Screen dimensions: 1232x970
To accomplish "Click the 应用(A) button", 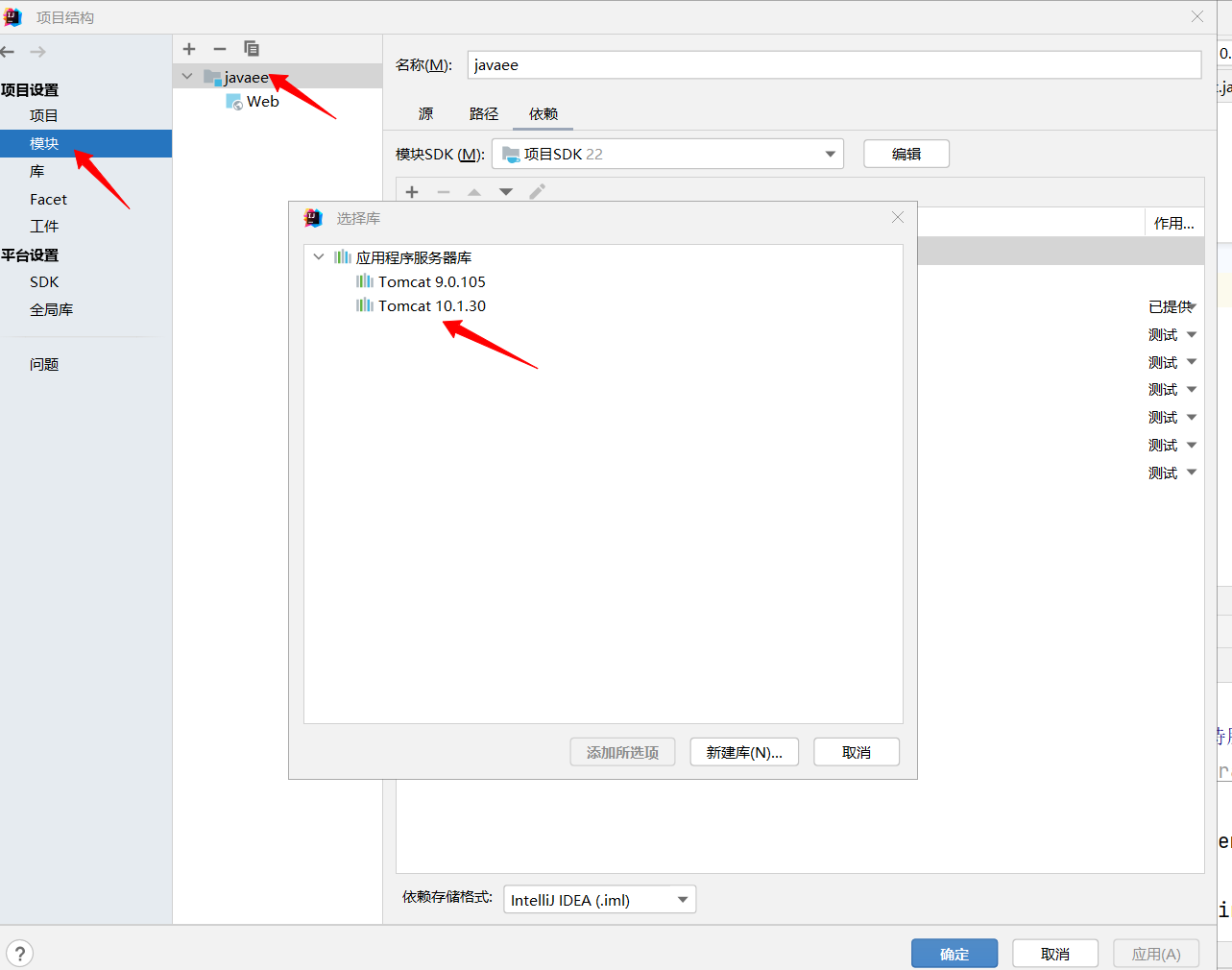I will tap(1156, 954).
